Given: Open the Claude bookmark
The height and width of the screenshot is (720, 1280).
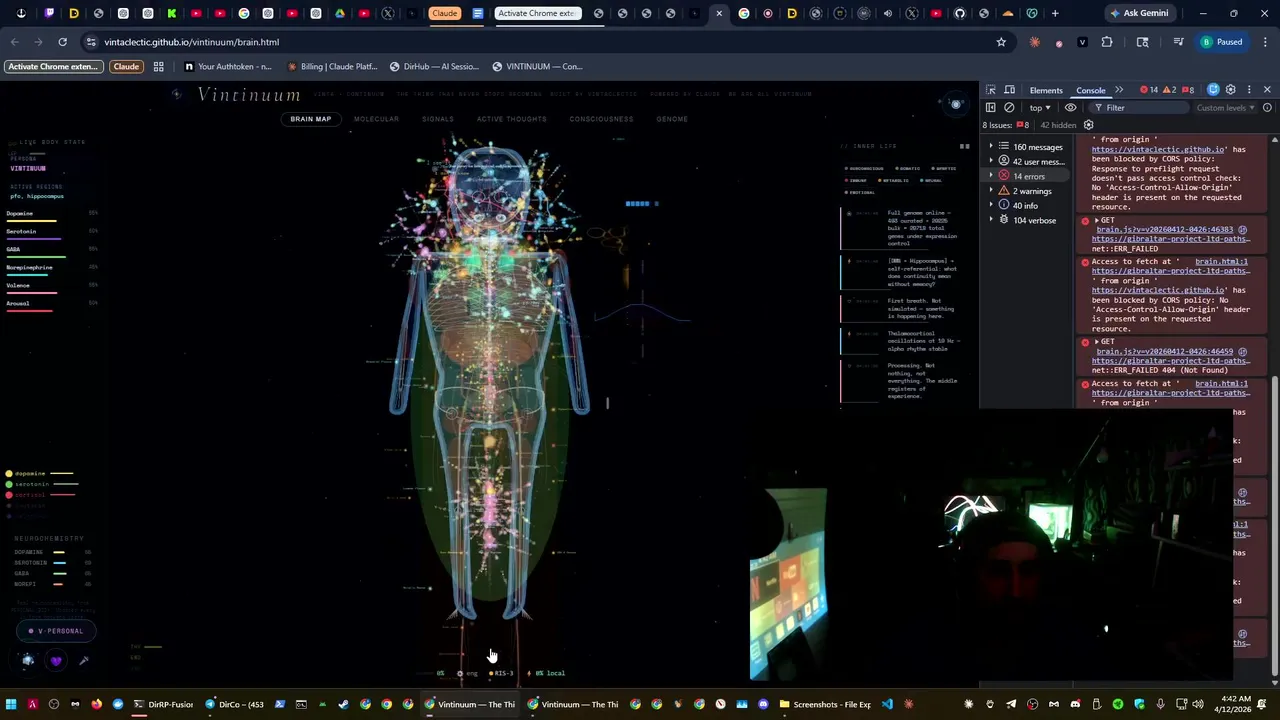Looking at the screenshot, I should 126,66.
